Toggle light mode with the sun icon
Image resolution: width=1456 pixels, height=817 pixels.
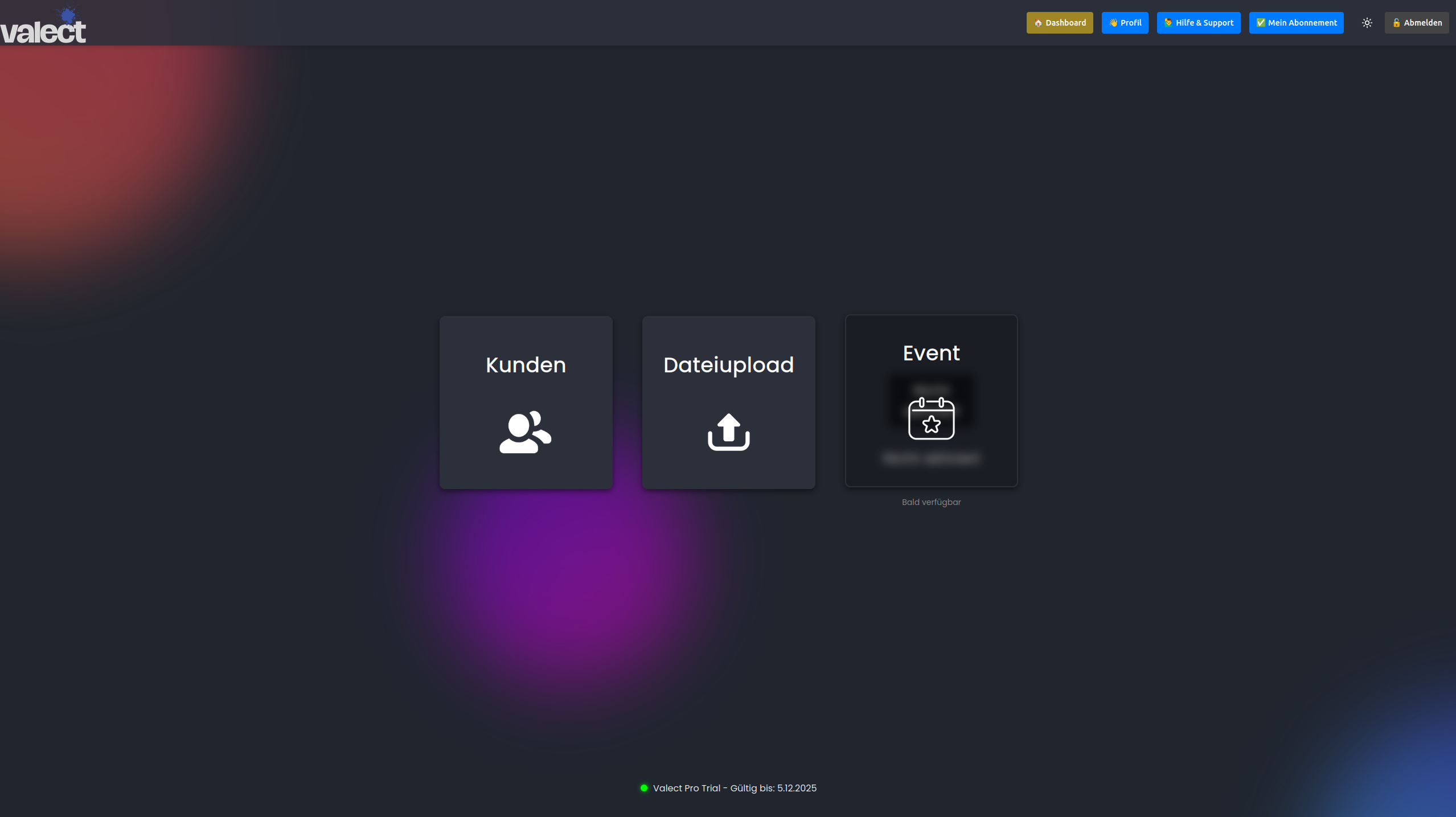click(x=1367, y=23)
